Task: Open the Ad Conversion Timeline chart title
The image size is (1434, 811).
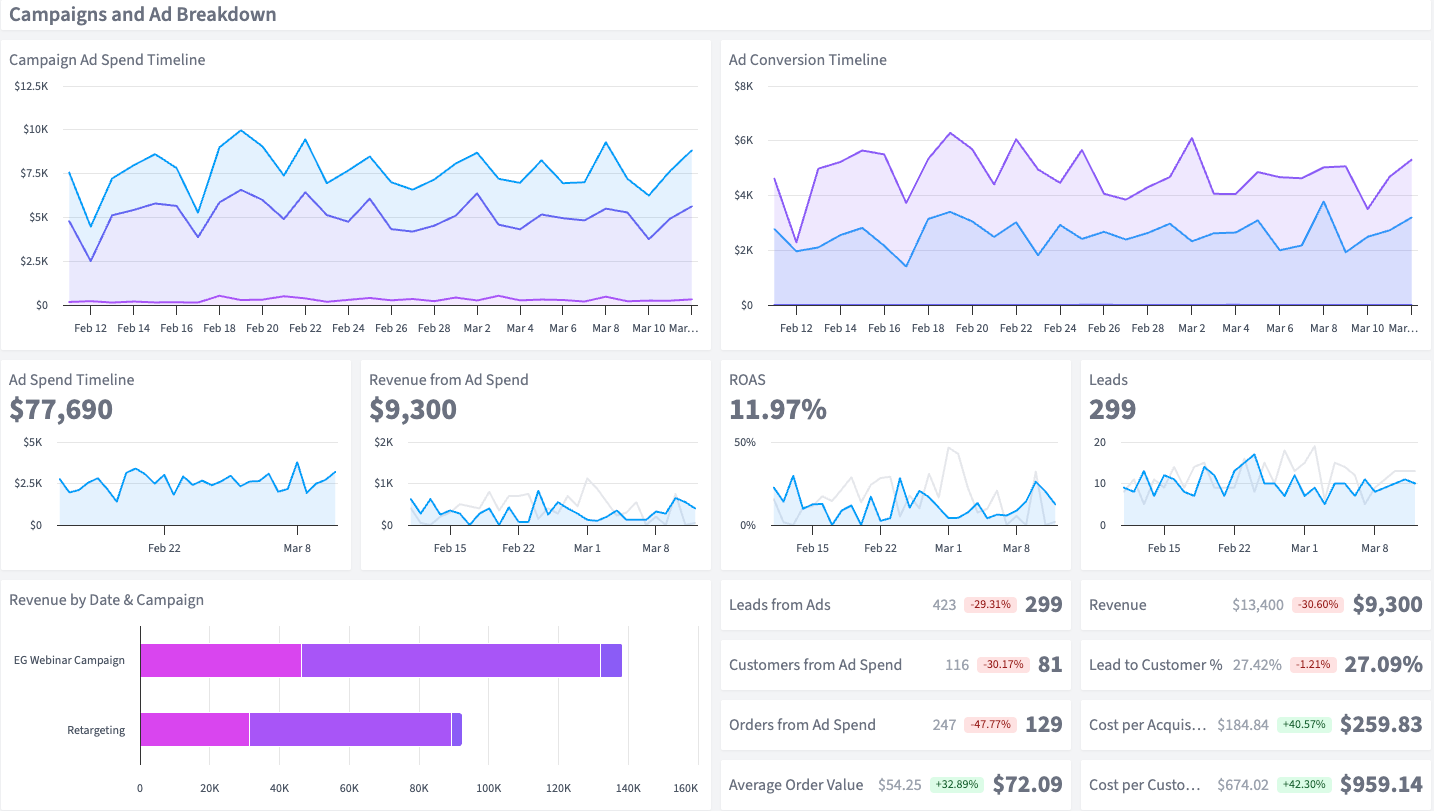Action: [x=807, y=60]
